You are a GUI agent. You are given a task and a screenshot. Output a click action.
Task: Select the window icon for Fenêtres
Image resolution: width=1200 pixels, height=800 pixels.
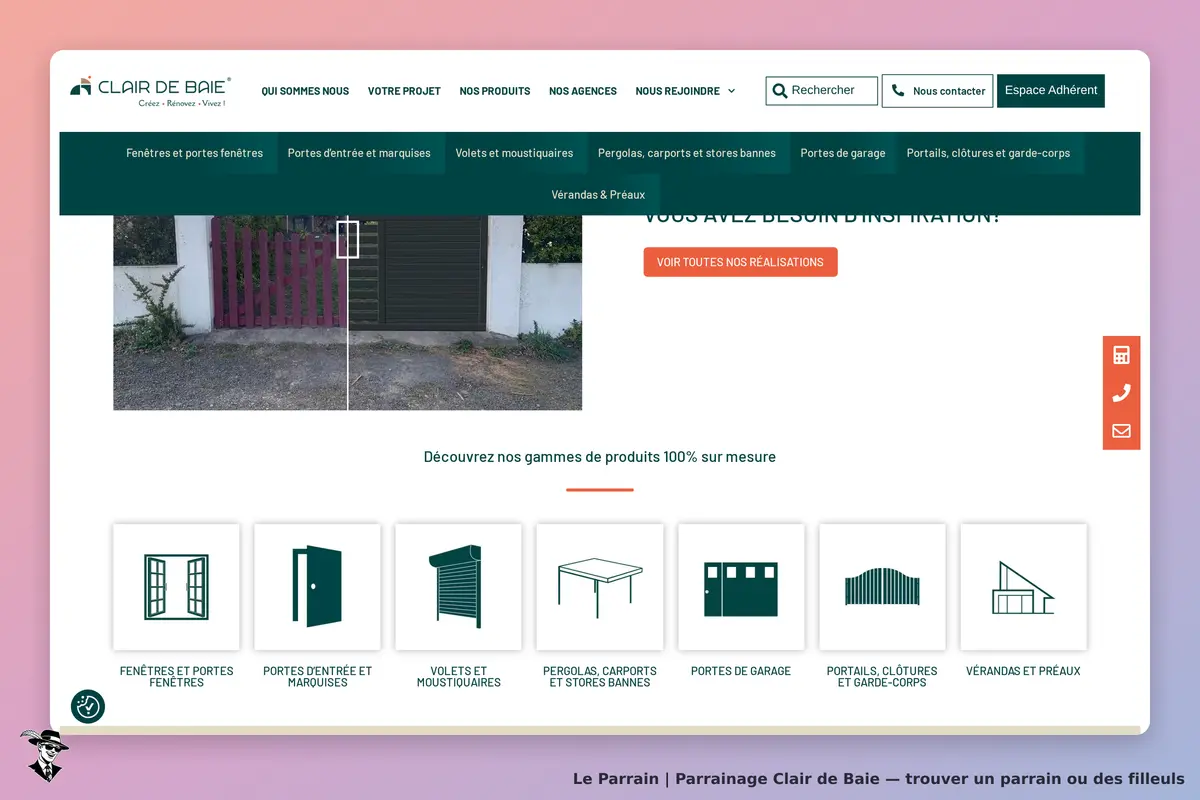click(176, 587)
